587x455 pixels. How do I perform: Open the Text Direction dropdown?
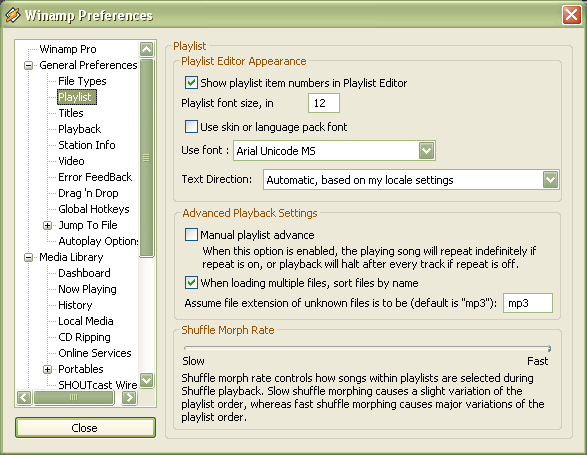[x=551, y=180]
